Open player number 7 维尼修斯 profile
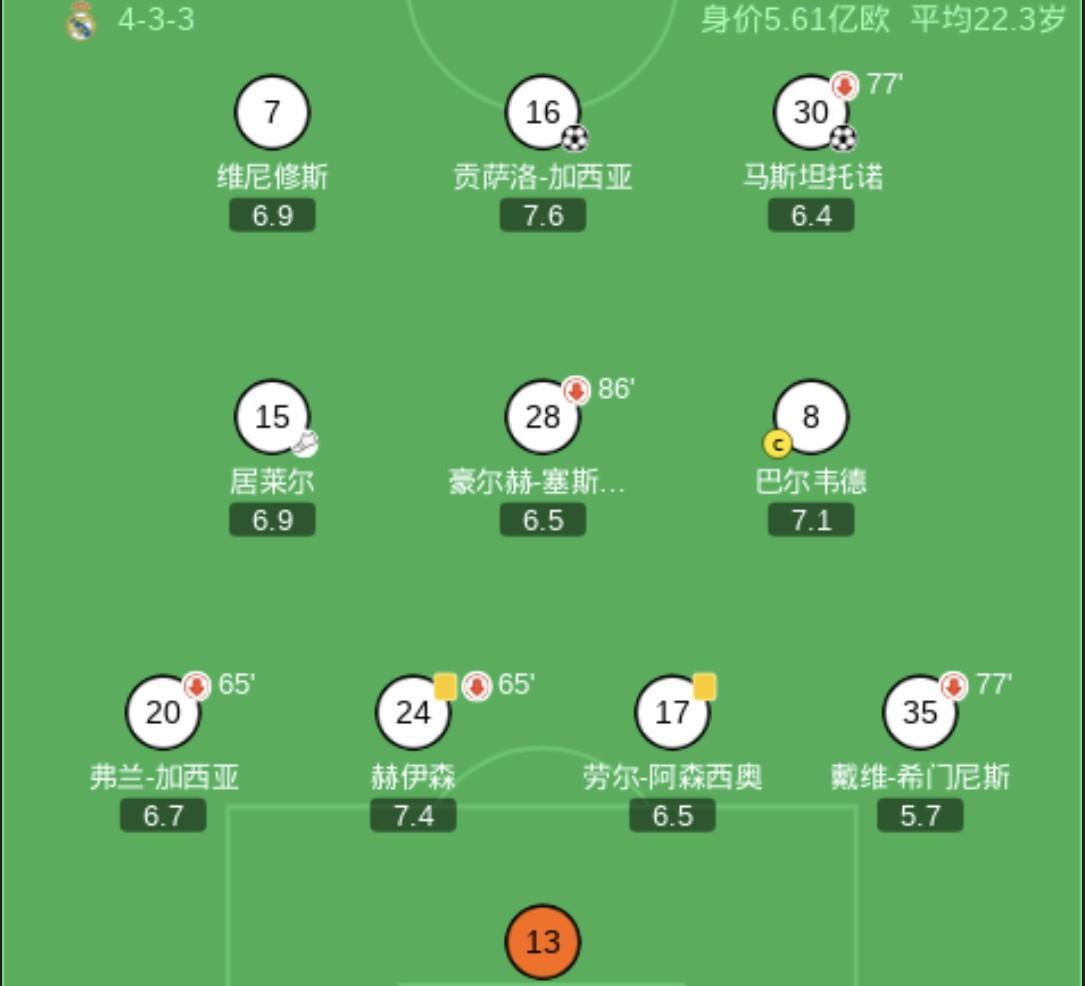The height and width of the screenshot is (986, 1085). [272, 112]
